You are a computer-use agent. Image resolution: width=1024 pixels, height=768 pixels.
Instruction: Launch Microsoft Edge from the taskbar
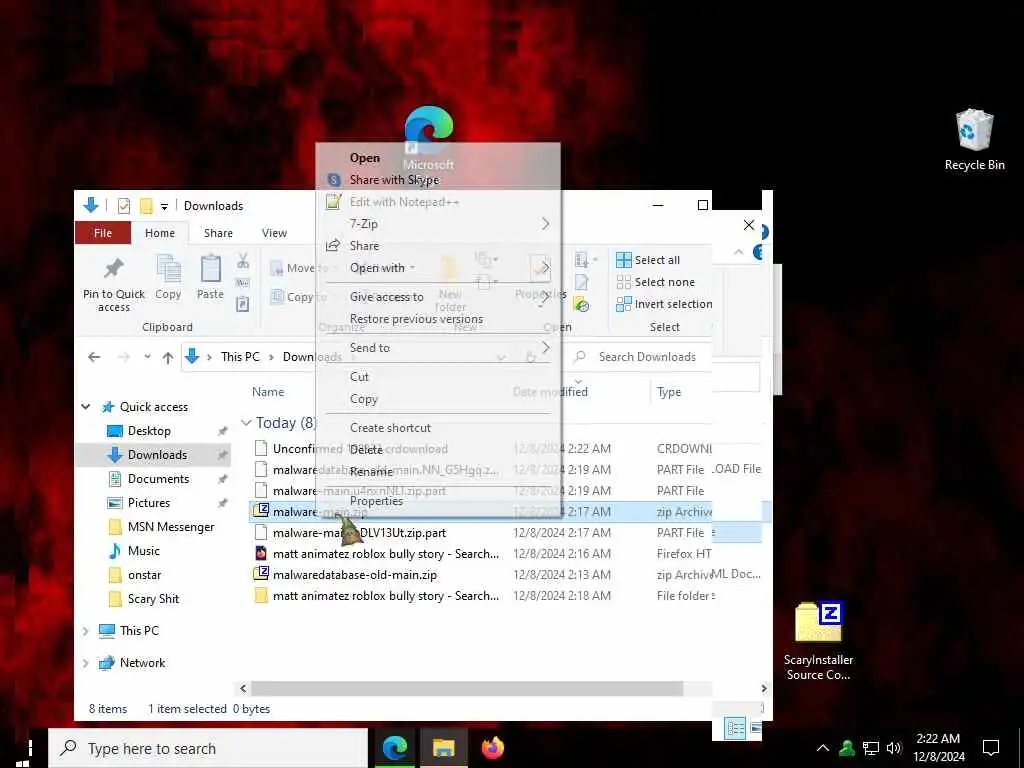point(394,748)
